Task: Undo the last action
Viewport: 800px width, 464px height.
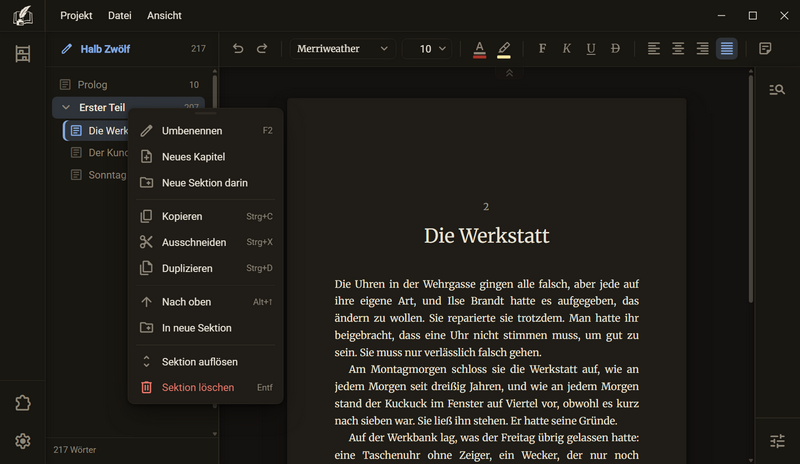Action: [238, 48]
